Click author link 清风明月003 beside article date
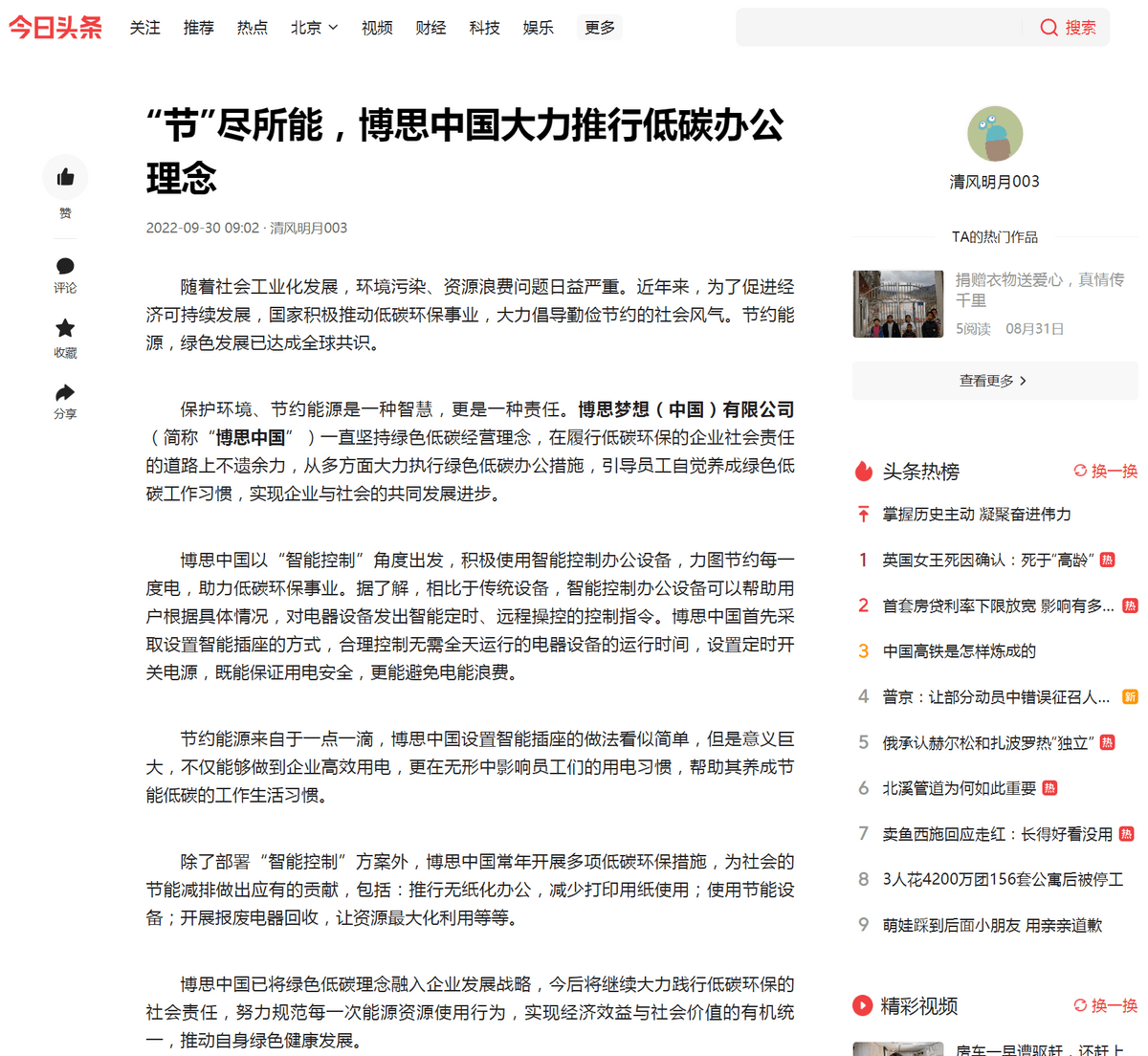 pyautogui.click(x=308, y=228)
